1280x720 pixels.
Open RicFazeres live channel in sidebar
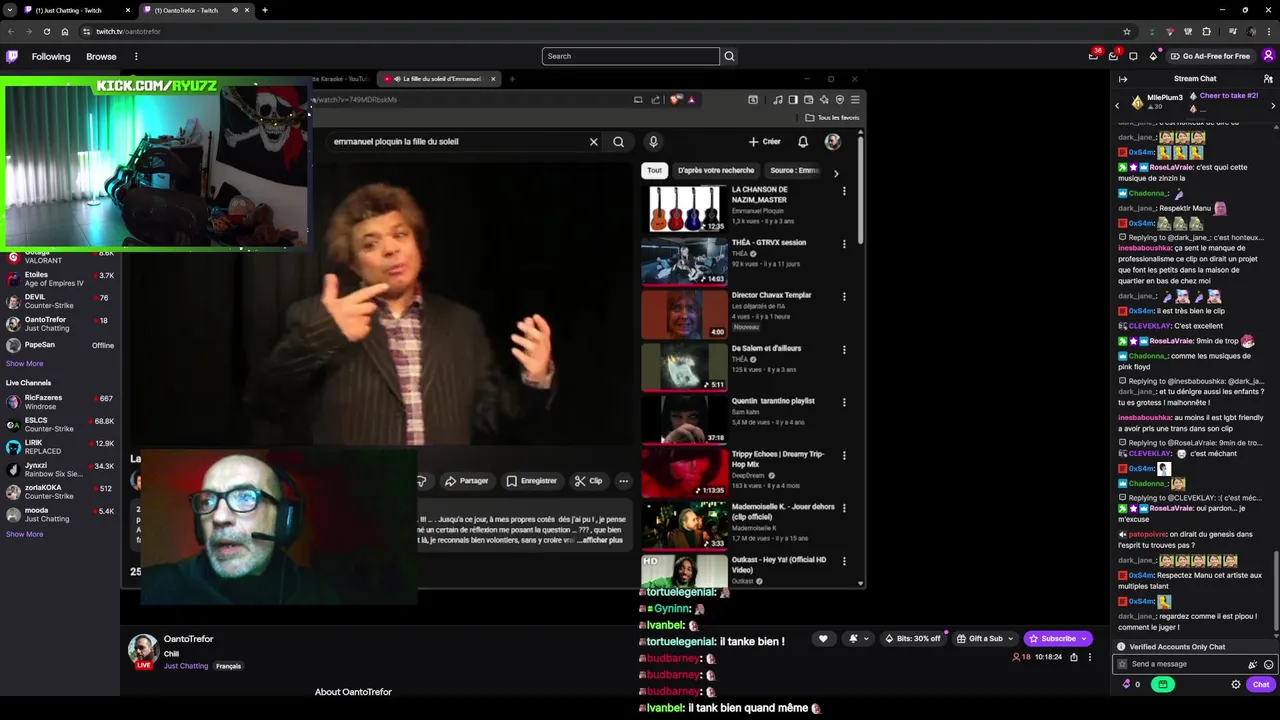point(60,402)
